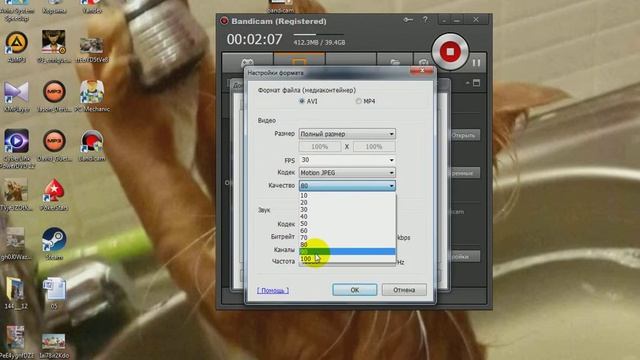Select the ntbvTD5tVe8 image file
This screenshot has height=360, width=640.
pos(92,49)
